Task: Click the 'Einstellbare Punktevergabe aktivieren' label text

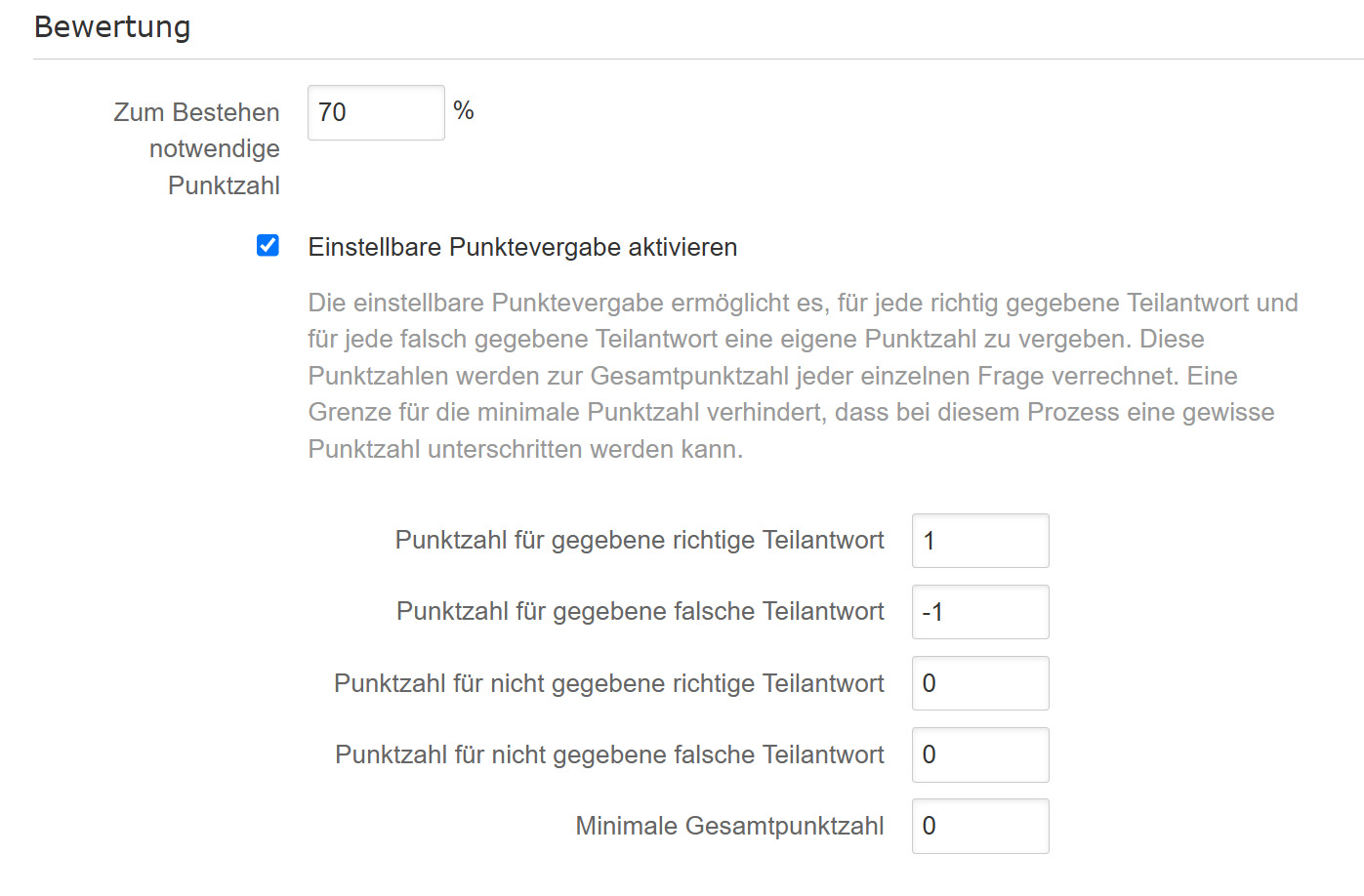Action: pyautogui.click(x=522, y=248)
